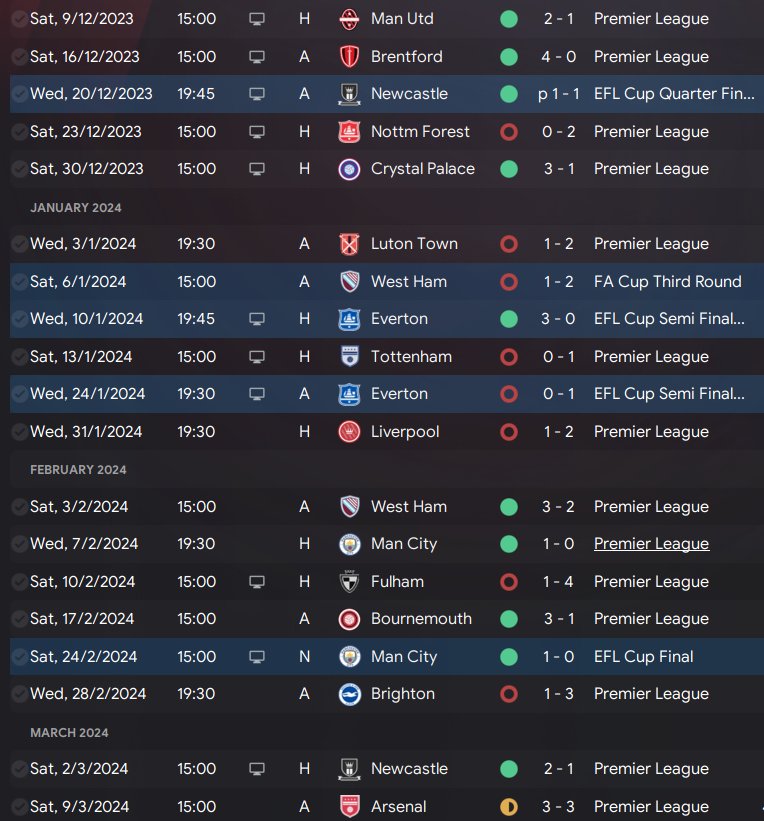Toggle the check mark beside Sat, 17/2/2024
764x821 pixels.
click(19, 619)
